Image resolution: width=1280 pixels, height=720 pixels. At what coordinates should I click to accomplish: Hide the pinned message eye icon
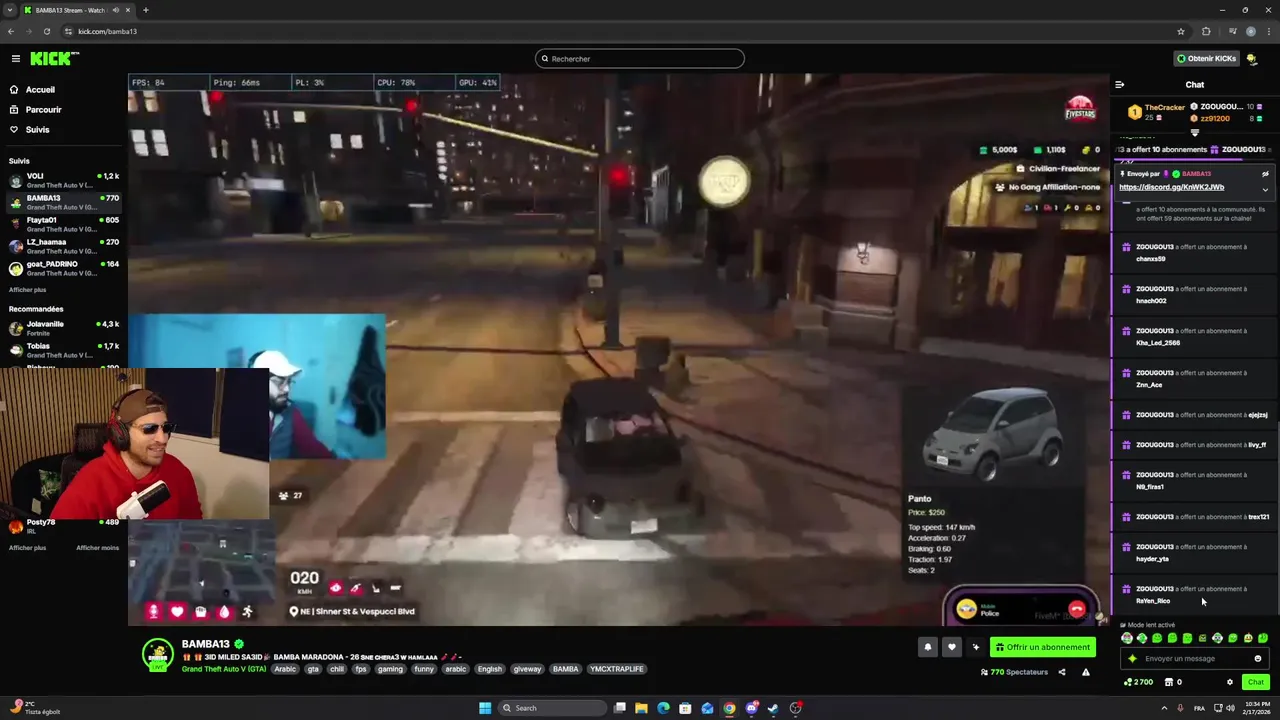coord(1265,174)
